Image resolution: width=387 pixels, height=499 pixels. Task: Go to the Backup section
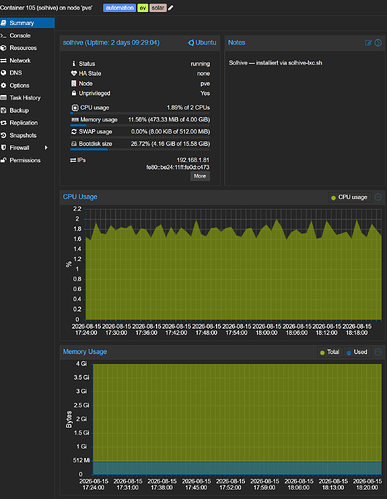point(27,110)
